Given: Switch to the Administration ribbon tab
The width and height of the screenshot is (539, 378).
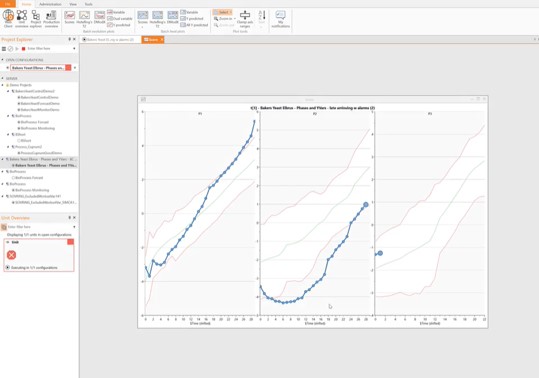Looking at the screenshot, I should click(50, 4).
